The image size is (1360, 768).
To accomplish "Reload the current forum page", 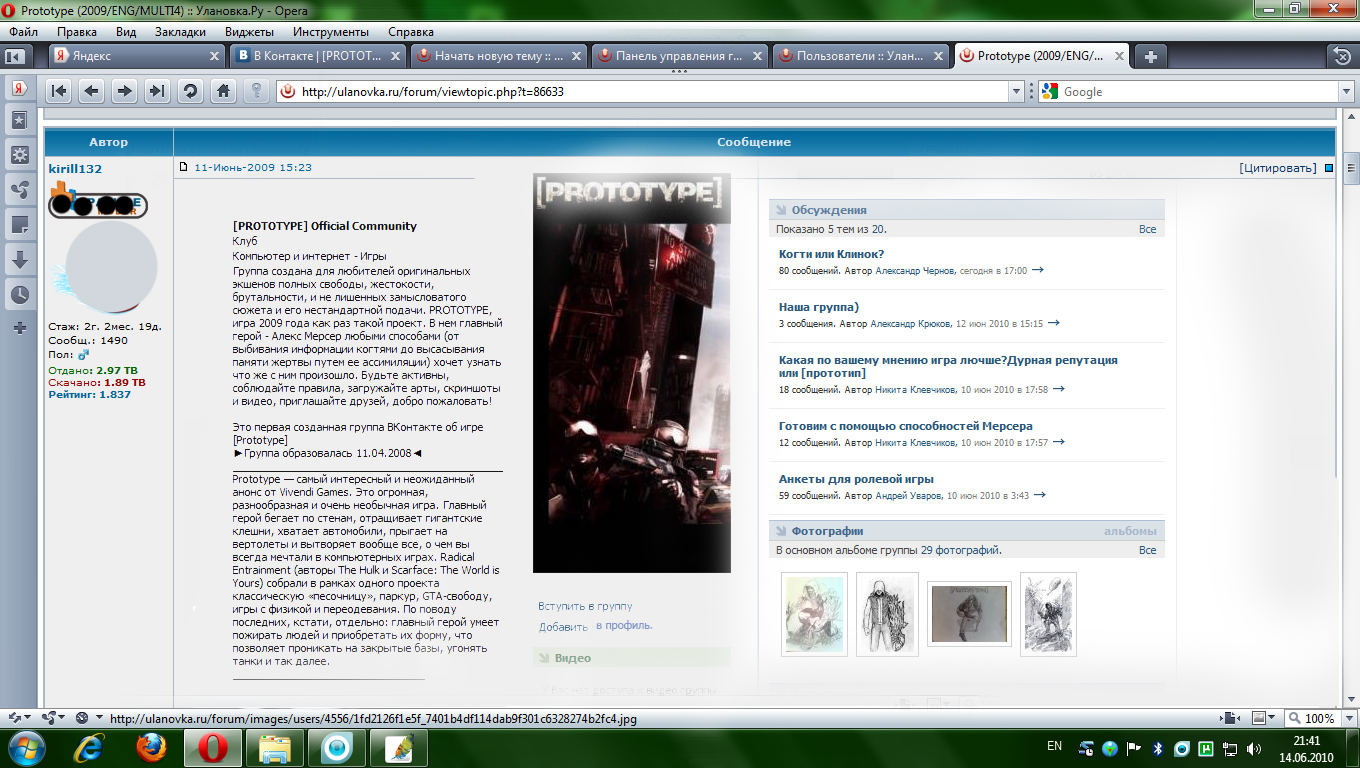I will tap(189, 91).
